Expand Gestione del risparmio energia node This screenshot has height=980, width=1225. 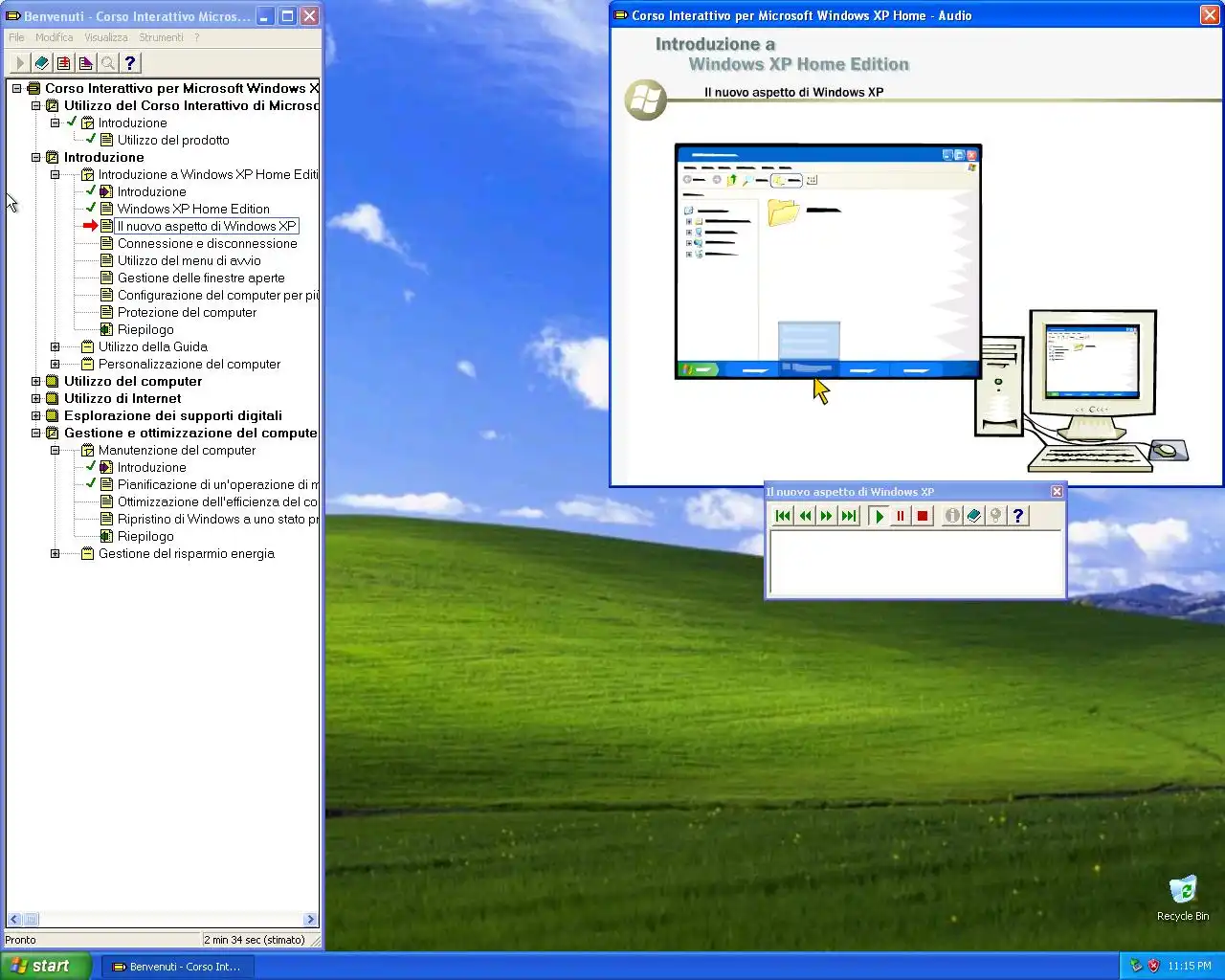coord(55,553)
